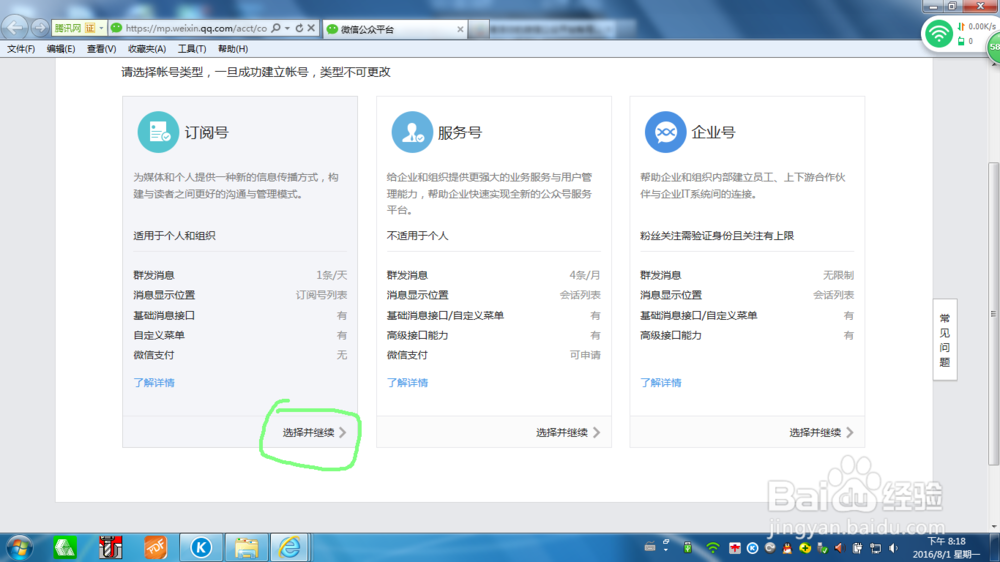Click the 4条/月 value in 服务号 card
Image resolution: width=1000 pixels, height=562 pixels.
(585, 275)
